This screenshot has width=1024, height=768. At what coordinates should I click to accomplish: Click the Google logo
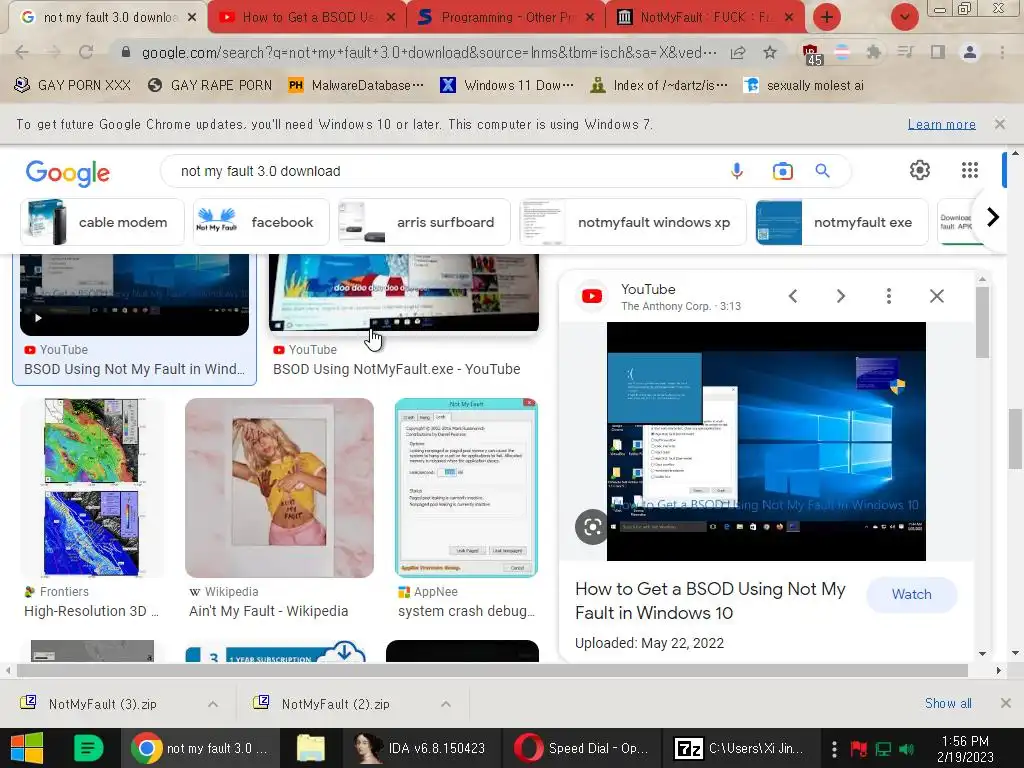(x=68, y=172)
